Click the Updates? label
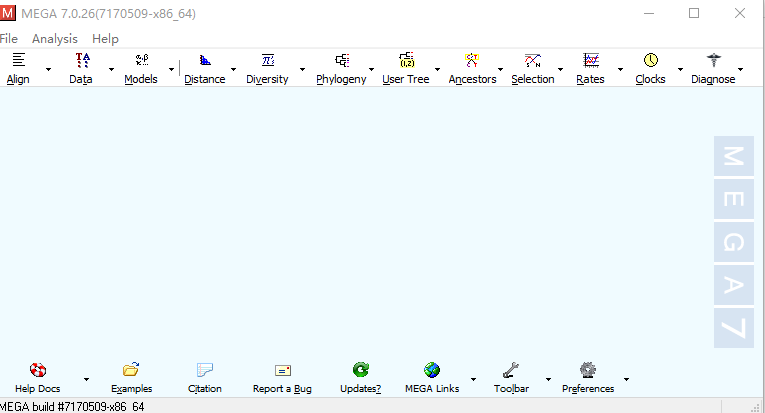The width and height of the screenshot is (765, 413). pos(361,389)
